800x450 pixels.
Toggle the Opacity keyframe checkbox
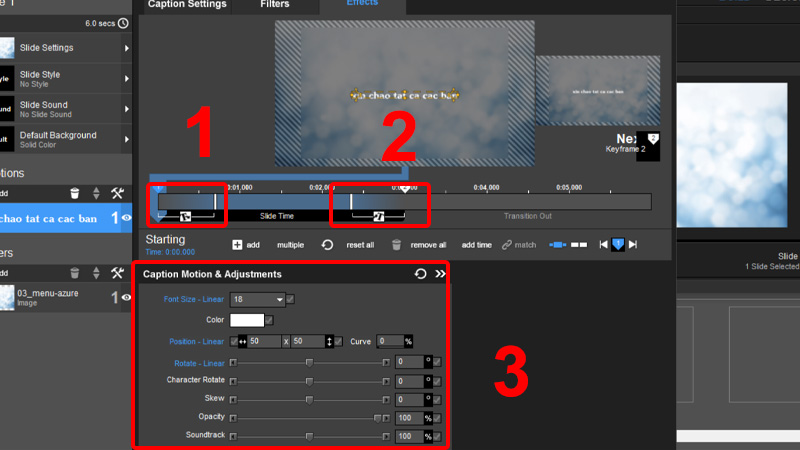[x=437, y=417]
